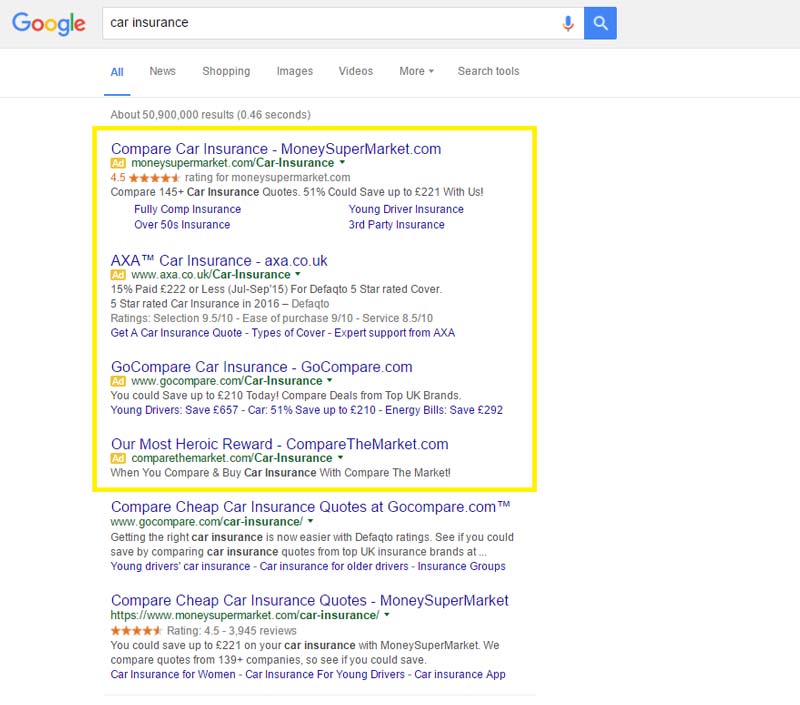Click the Google logo

[48, 23]
